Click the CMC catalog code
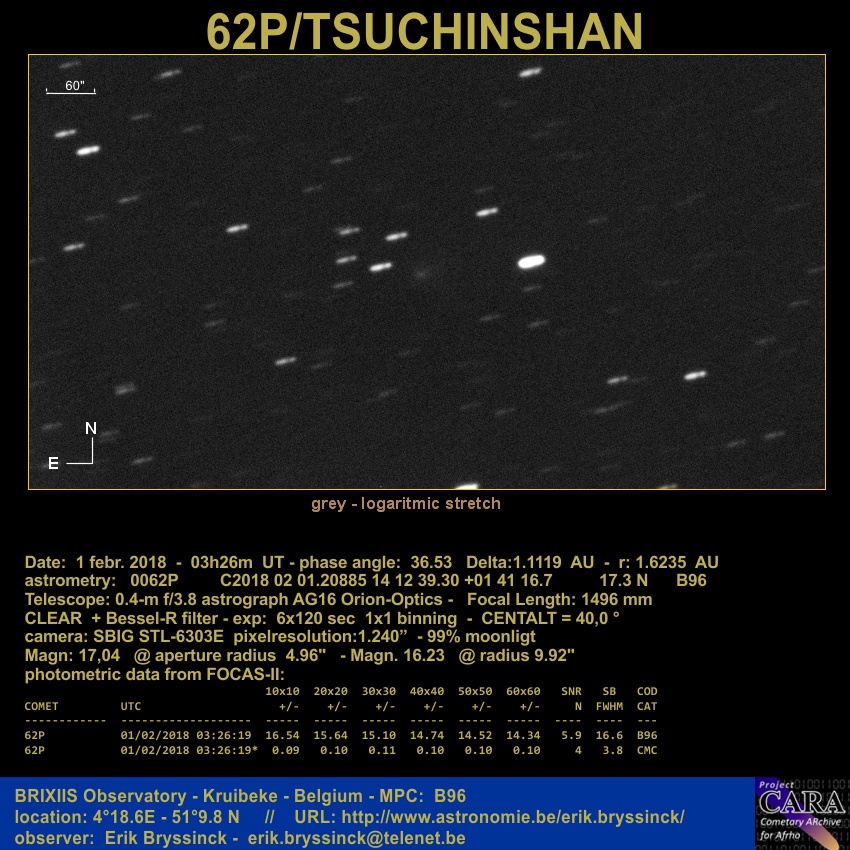 [647, 751]
